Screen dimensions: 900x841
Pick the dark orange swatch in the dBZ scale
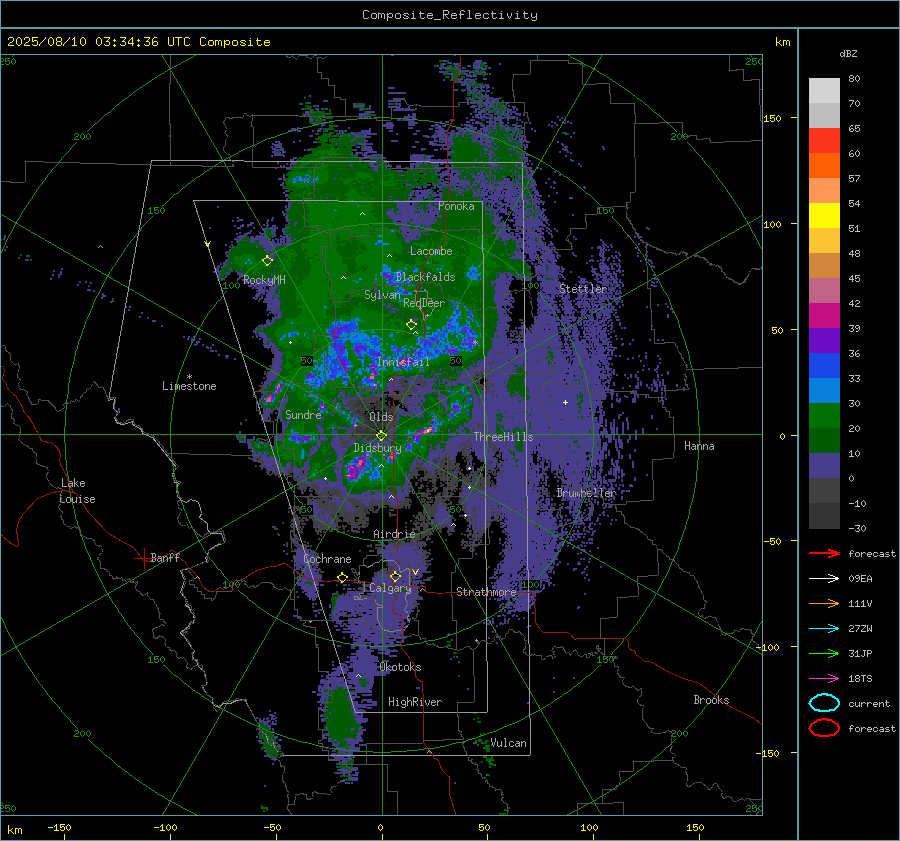pos(824,166)
